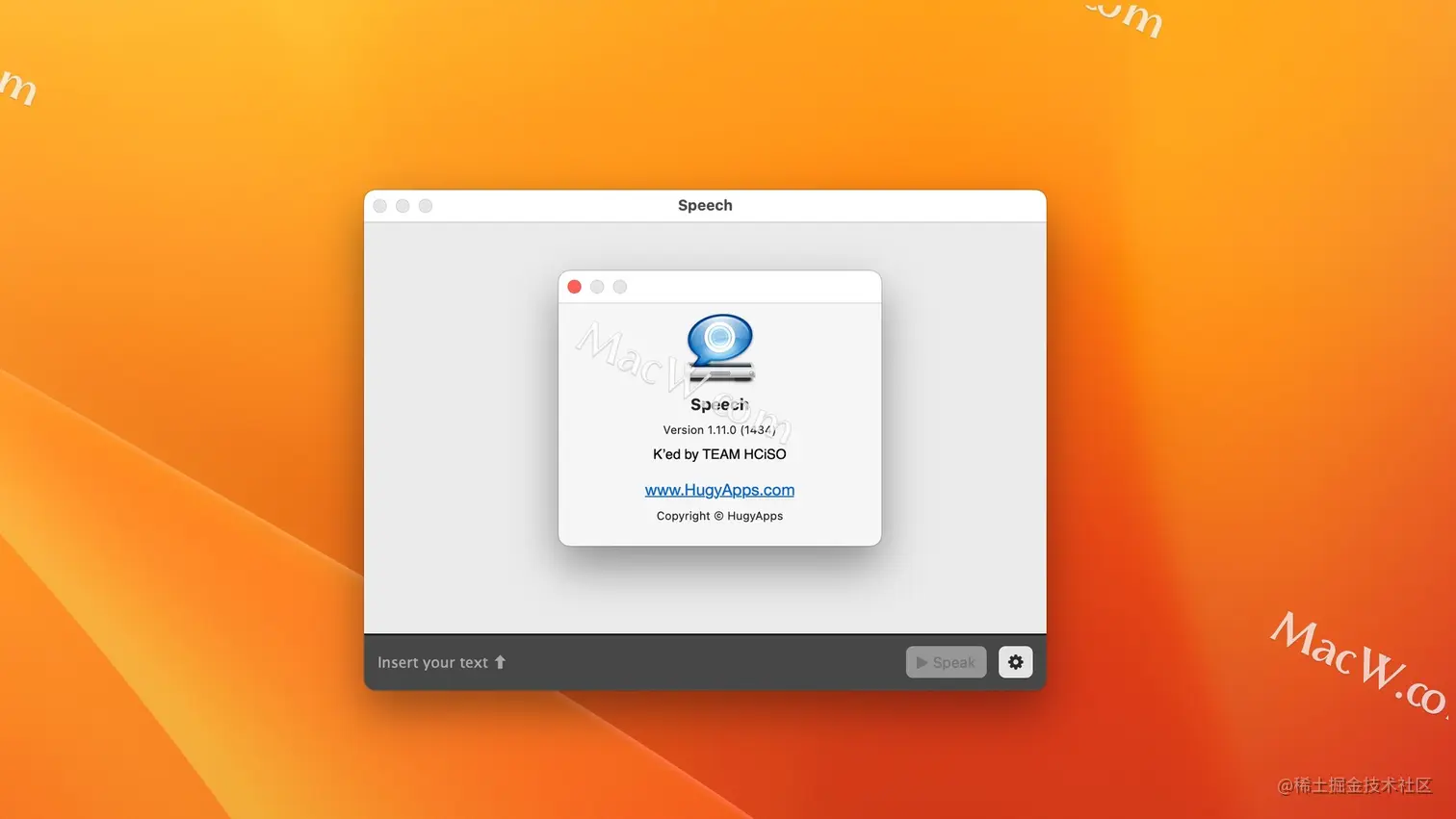The height and width of the screenshot is (819, 1456).
Task: Click the Speak button
Action: coord(946,662)
